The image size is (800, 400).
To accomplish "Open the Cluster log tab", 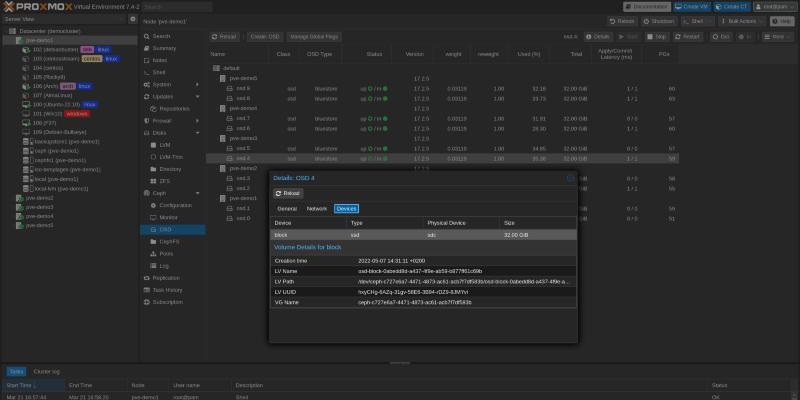I will (48, 371).
